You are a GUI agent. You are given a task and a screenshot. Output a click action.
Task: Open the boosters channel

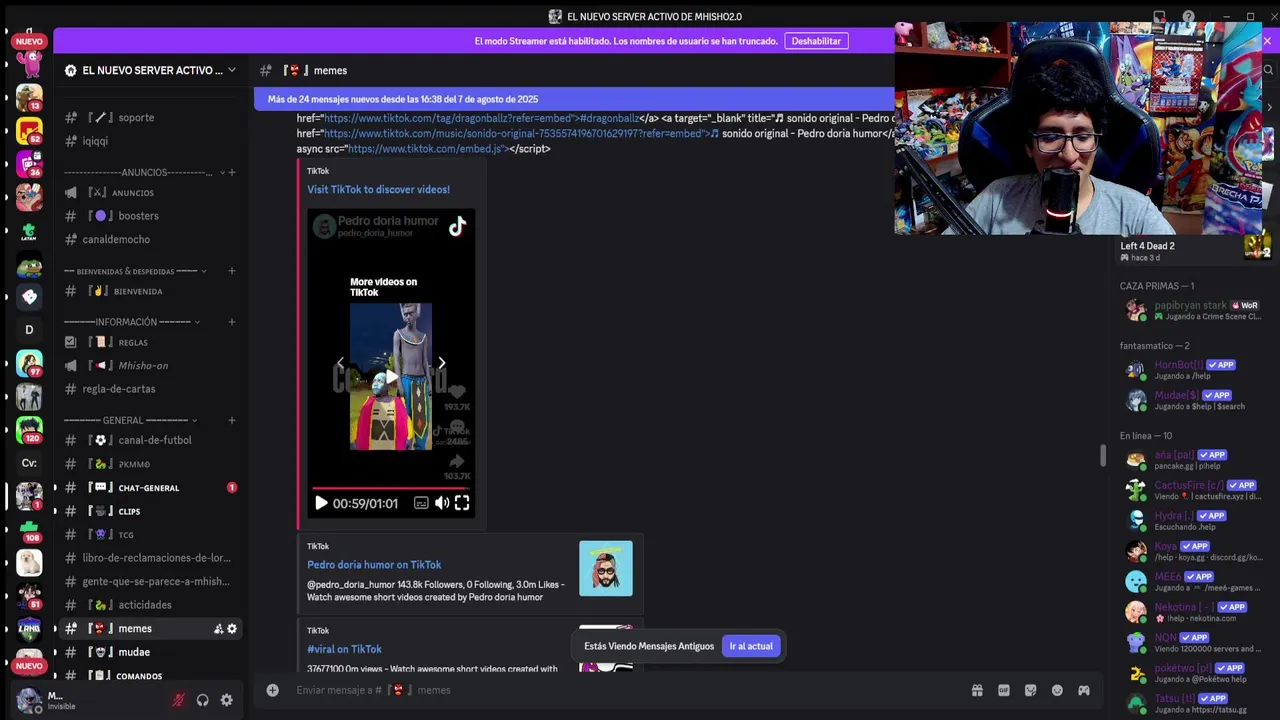coord(150,216)
